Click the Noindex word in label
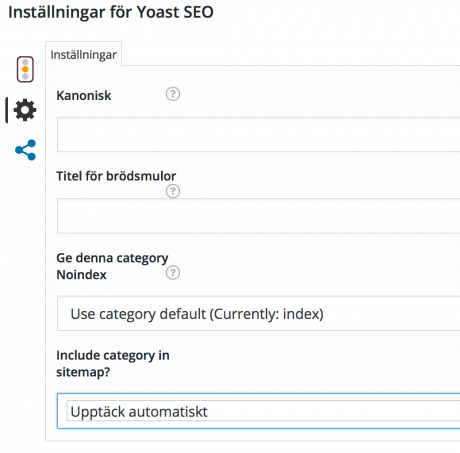 click(81, 275)
